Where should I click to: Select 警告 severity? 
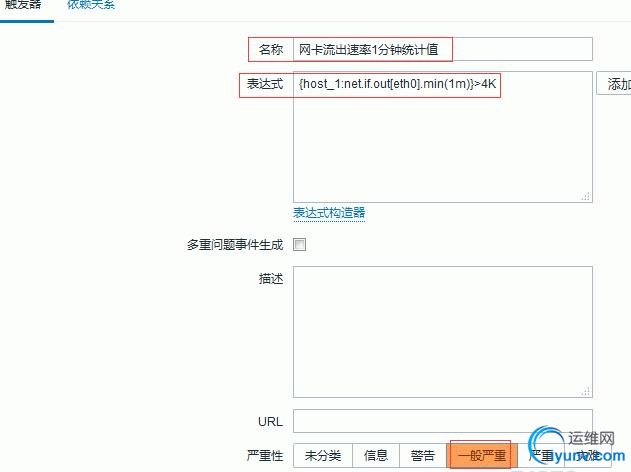coord(423,456)
